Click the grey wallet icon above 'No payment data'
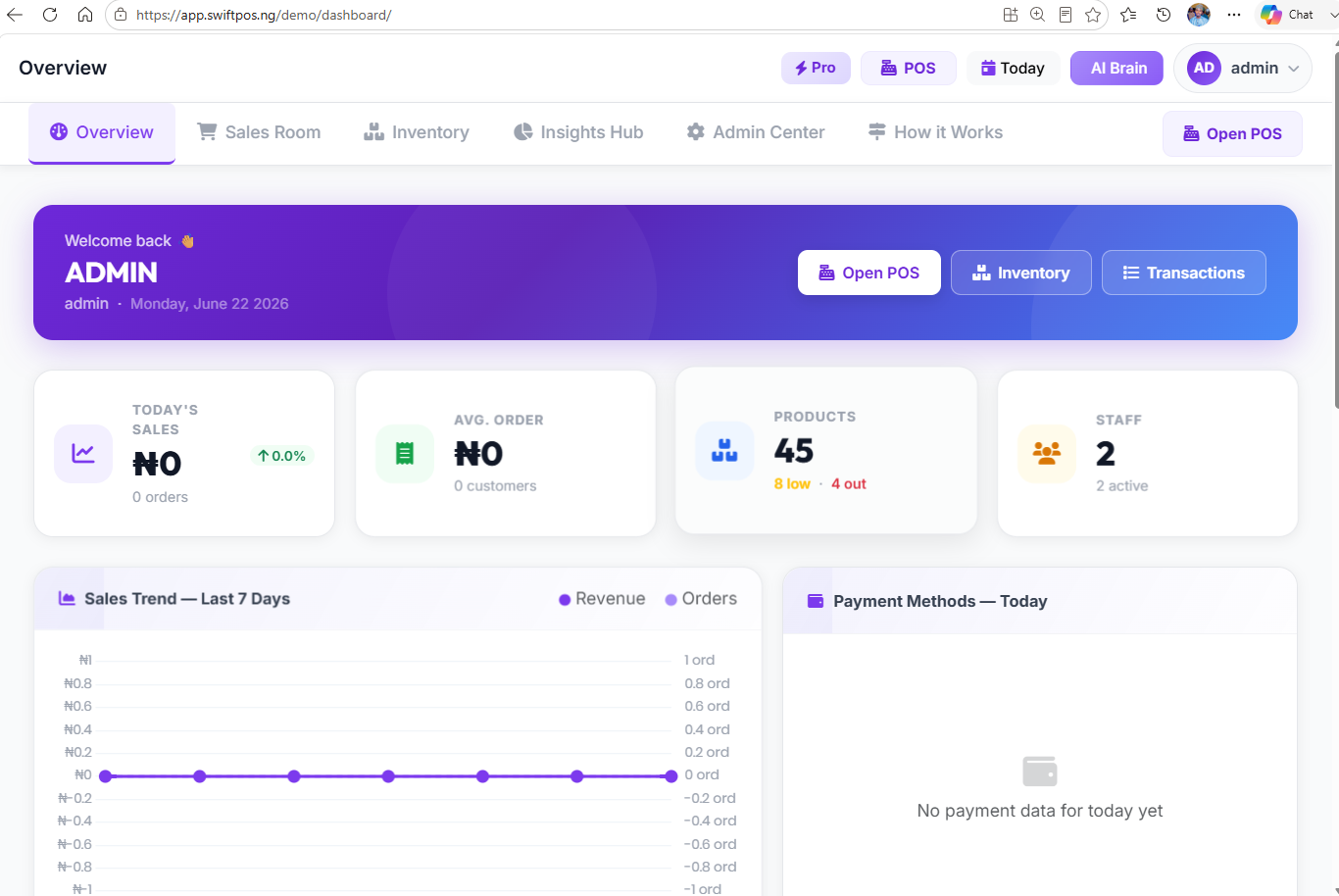 (1040, 772)
